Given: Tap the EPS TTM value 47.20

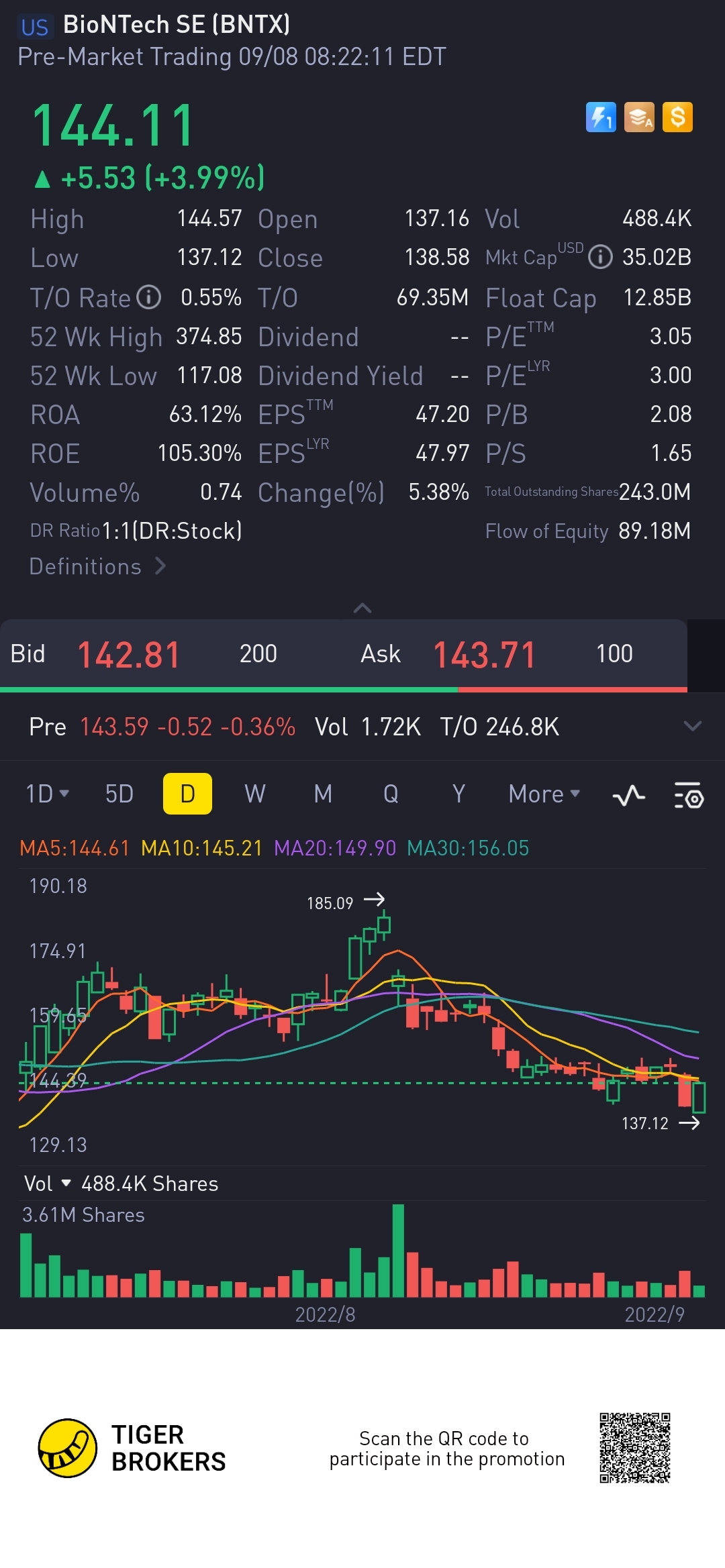Looking at the screenshot, I should coord(442,414).
